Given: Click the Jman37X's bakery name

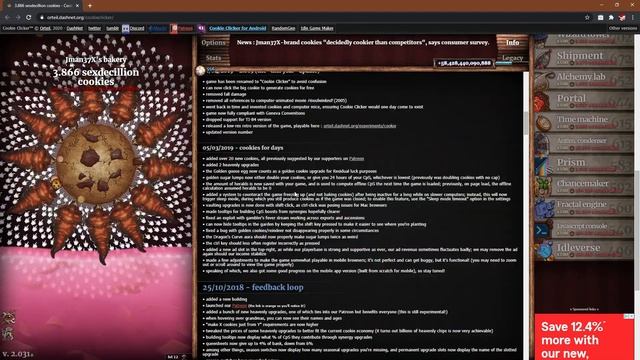Looking at the screenshot, I should tap(96, 60).
